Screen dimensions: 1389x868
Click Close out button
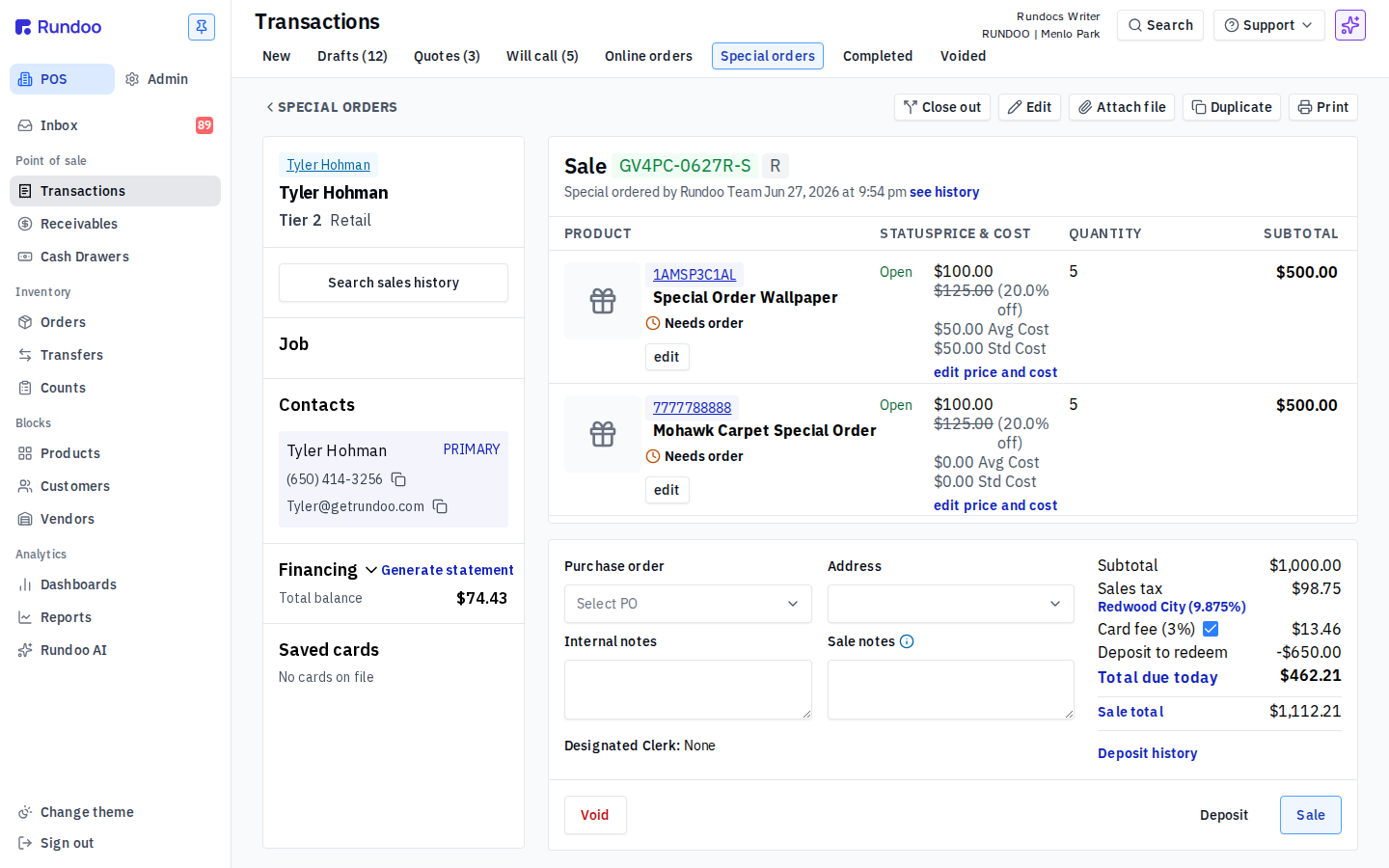pyautogui.click(x=942, y=107)
